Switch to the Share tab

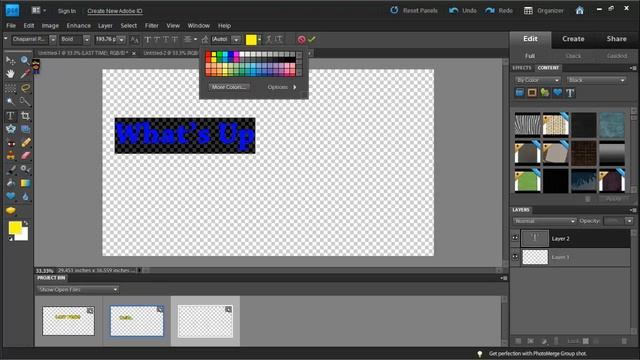coord(616,39)
